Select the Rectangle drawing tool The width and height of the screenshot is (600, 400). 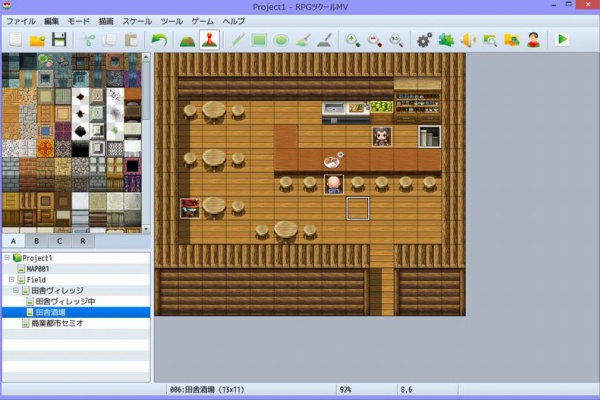pos(260,40)
